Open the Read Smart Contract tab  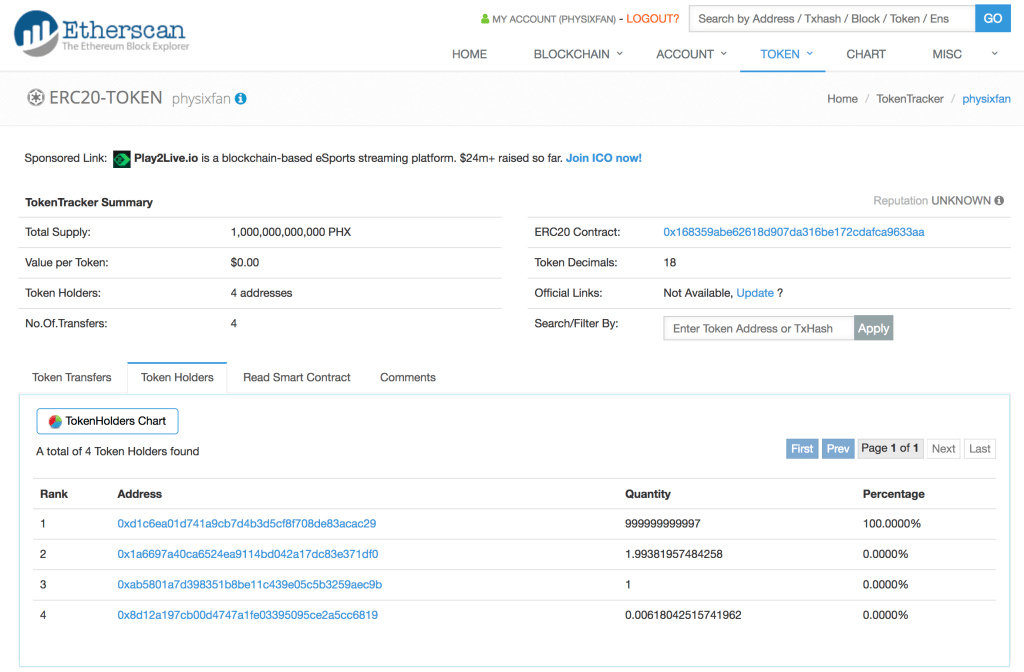coord(296,377)
